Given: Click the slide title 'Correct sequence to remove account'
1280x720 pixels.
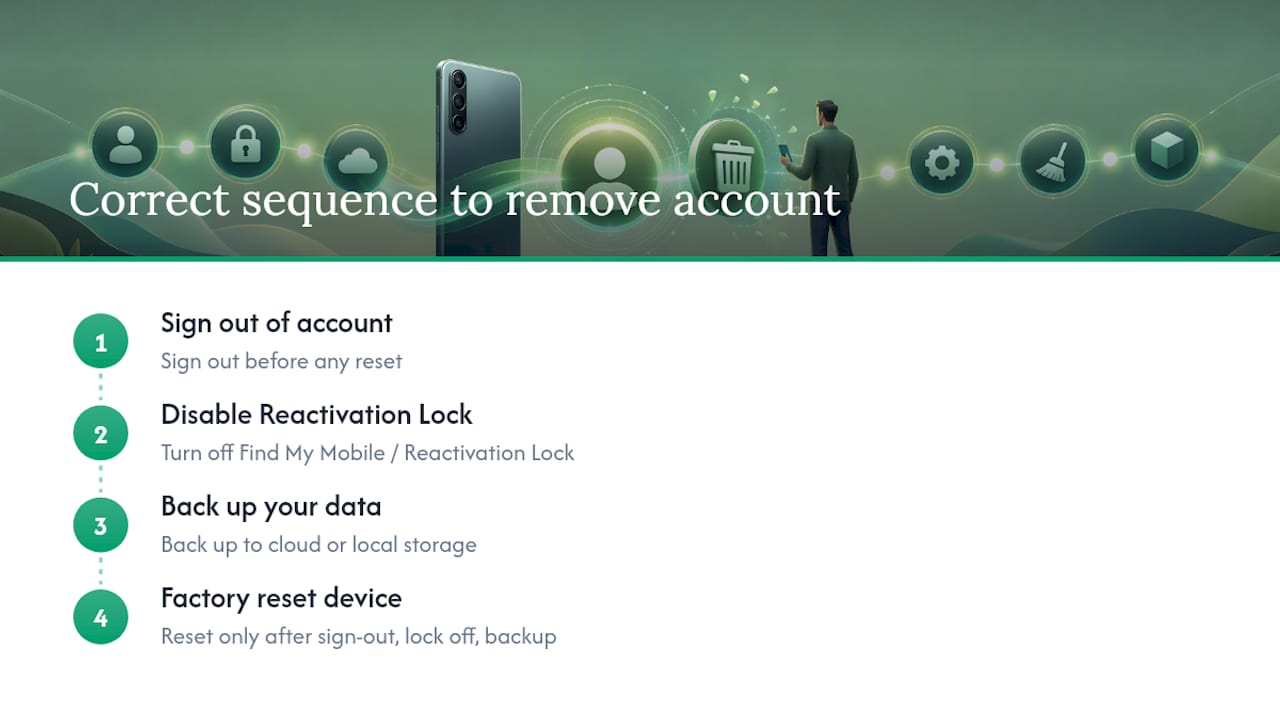Looking at the screenshot, I should coord(455,199).
